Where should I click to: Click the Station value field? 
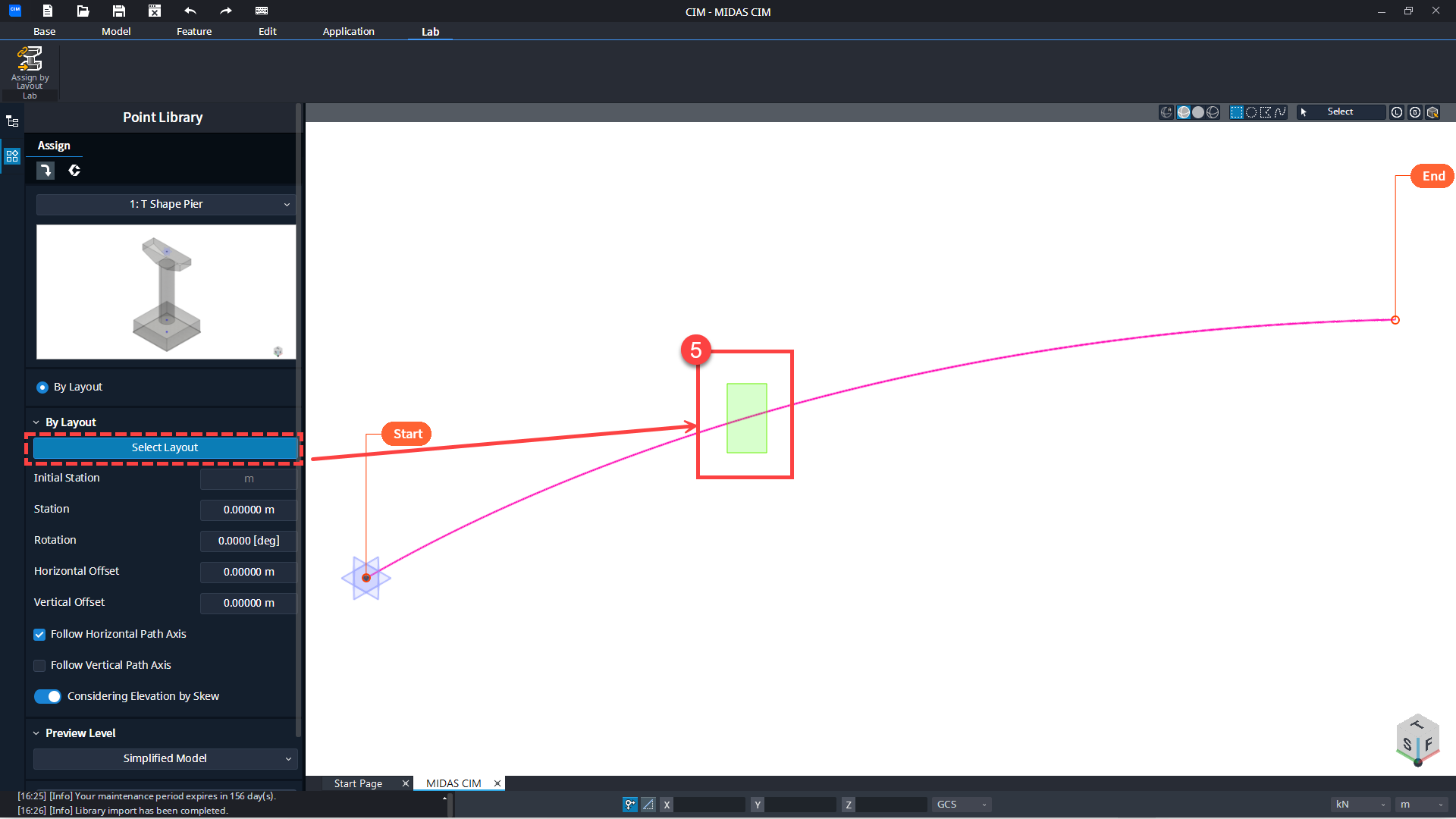tap(249, 510)
